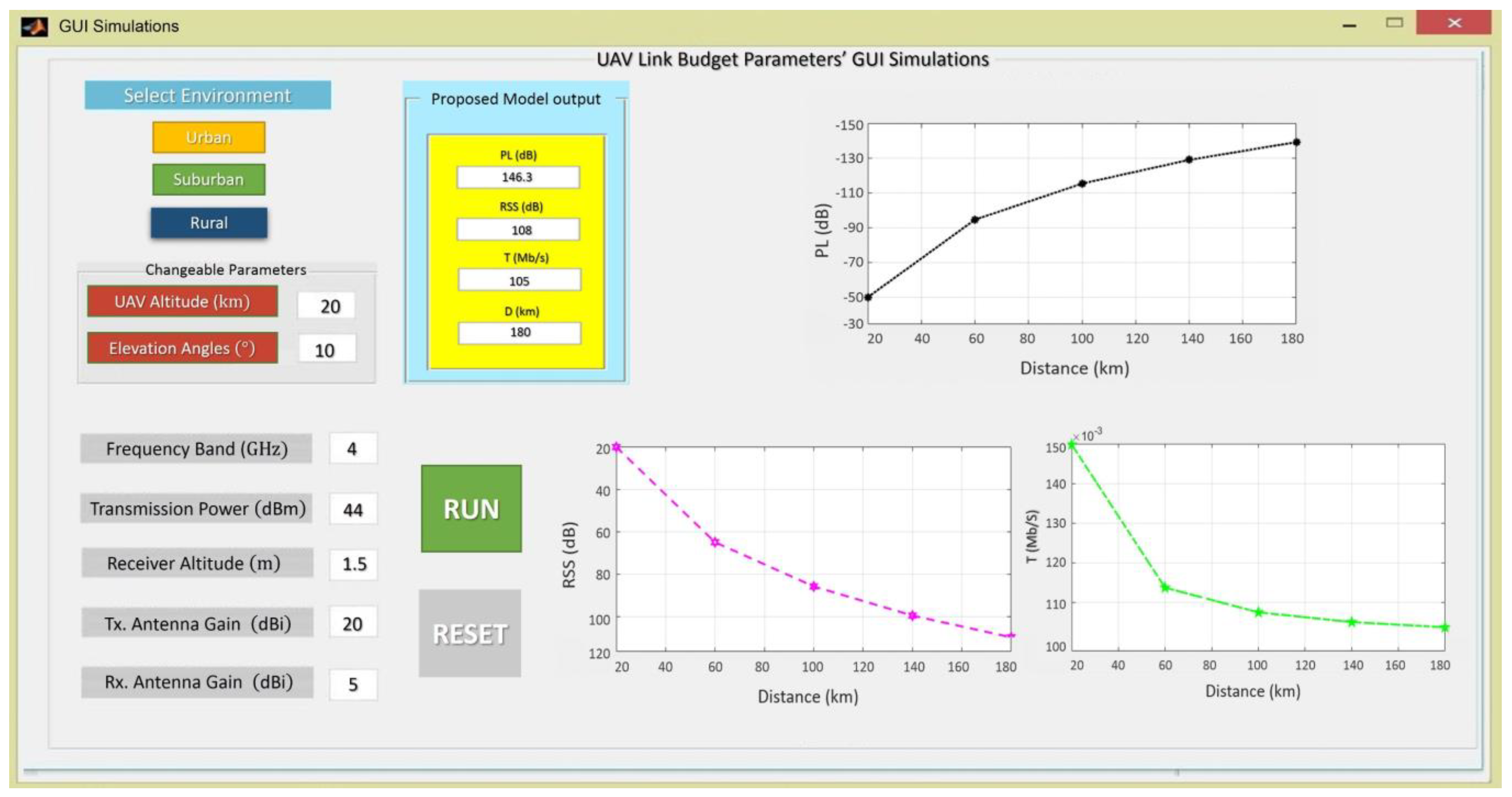
Task: Edit the UAV altitude value field
Action: [326, 306]
